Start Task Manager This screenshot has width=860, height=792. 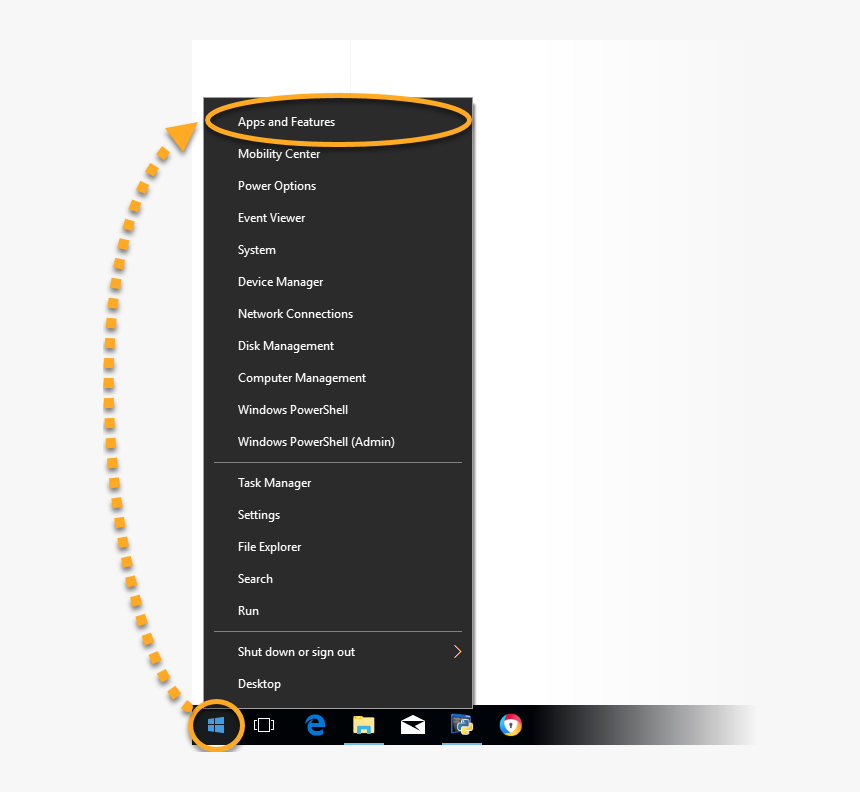click(x=274, y=482)
